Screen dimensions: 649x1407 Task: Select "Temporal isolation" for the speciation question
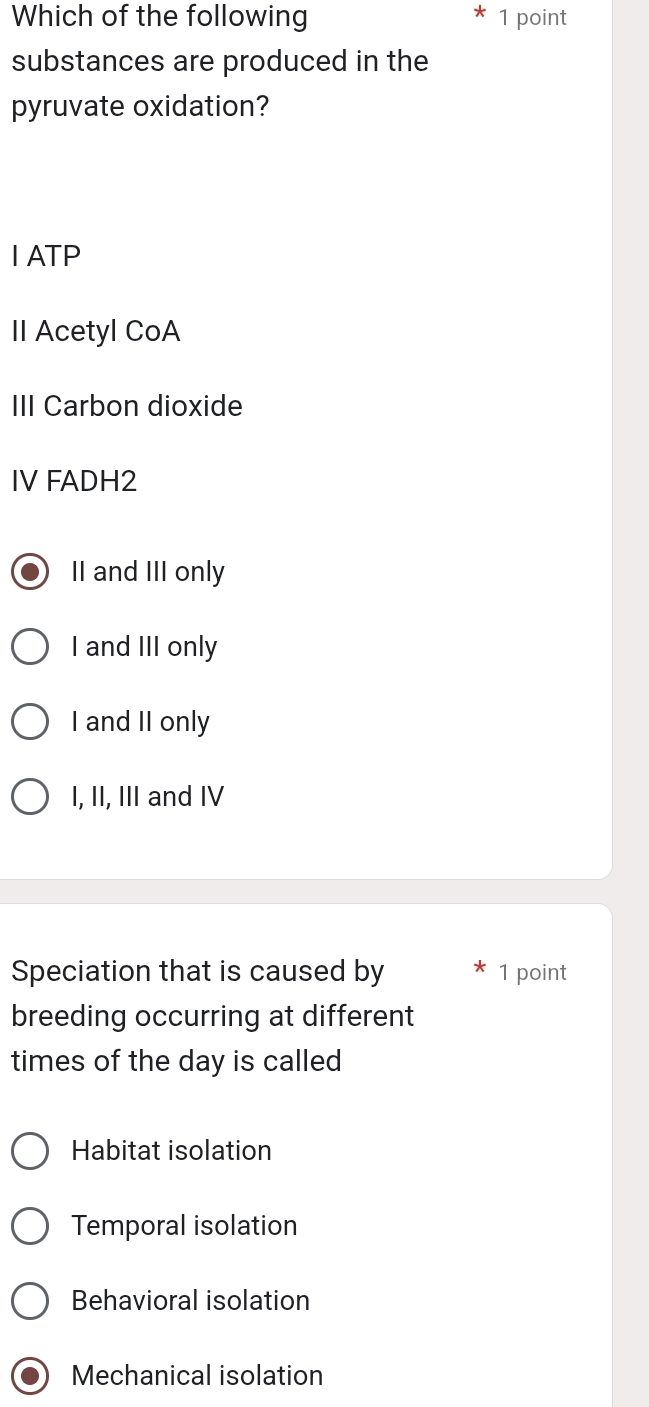[30, 1225]
